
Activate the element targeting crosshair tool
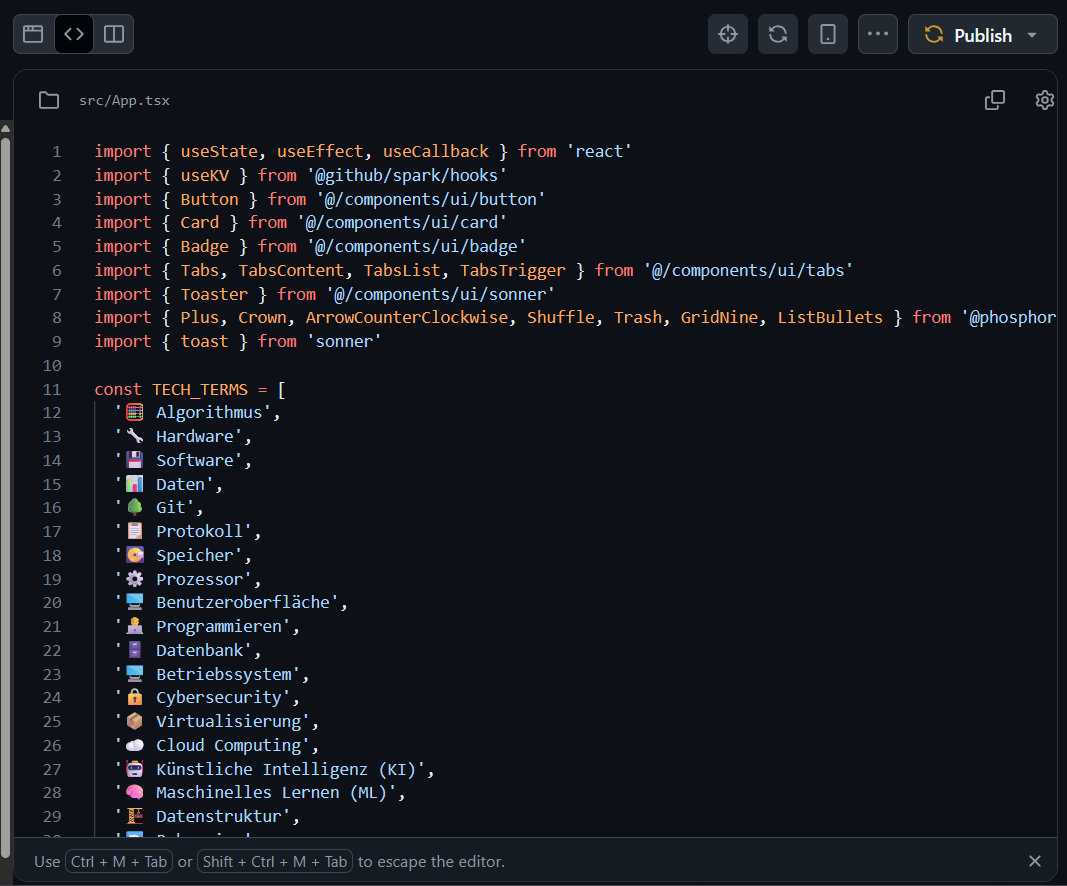727,33
